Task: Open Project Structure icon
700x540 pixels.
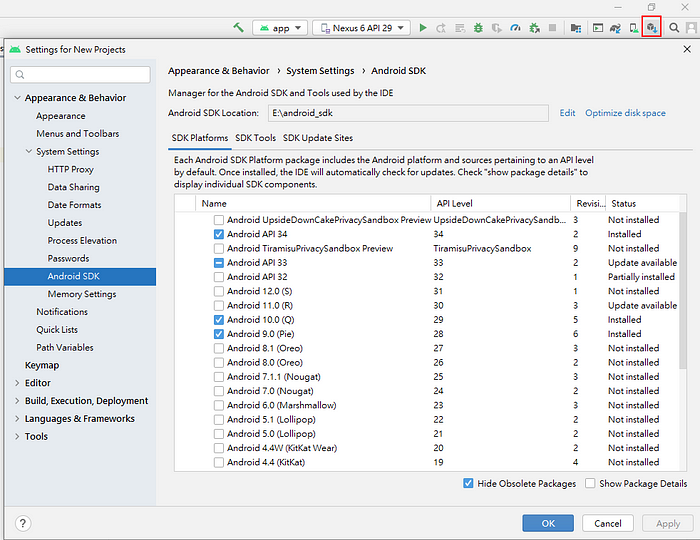Action: (576, 28)
